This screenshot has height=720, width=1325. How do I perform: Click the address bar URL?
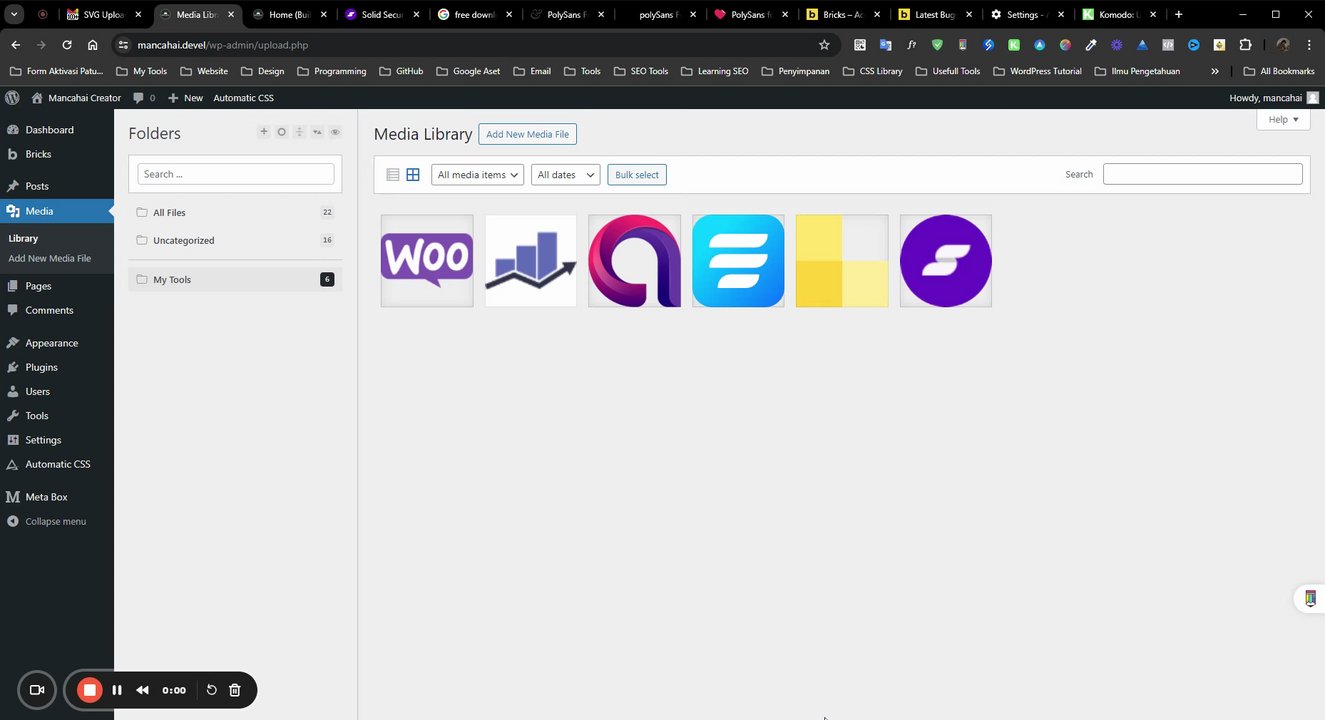[223, 45]
